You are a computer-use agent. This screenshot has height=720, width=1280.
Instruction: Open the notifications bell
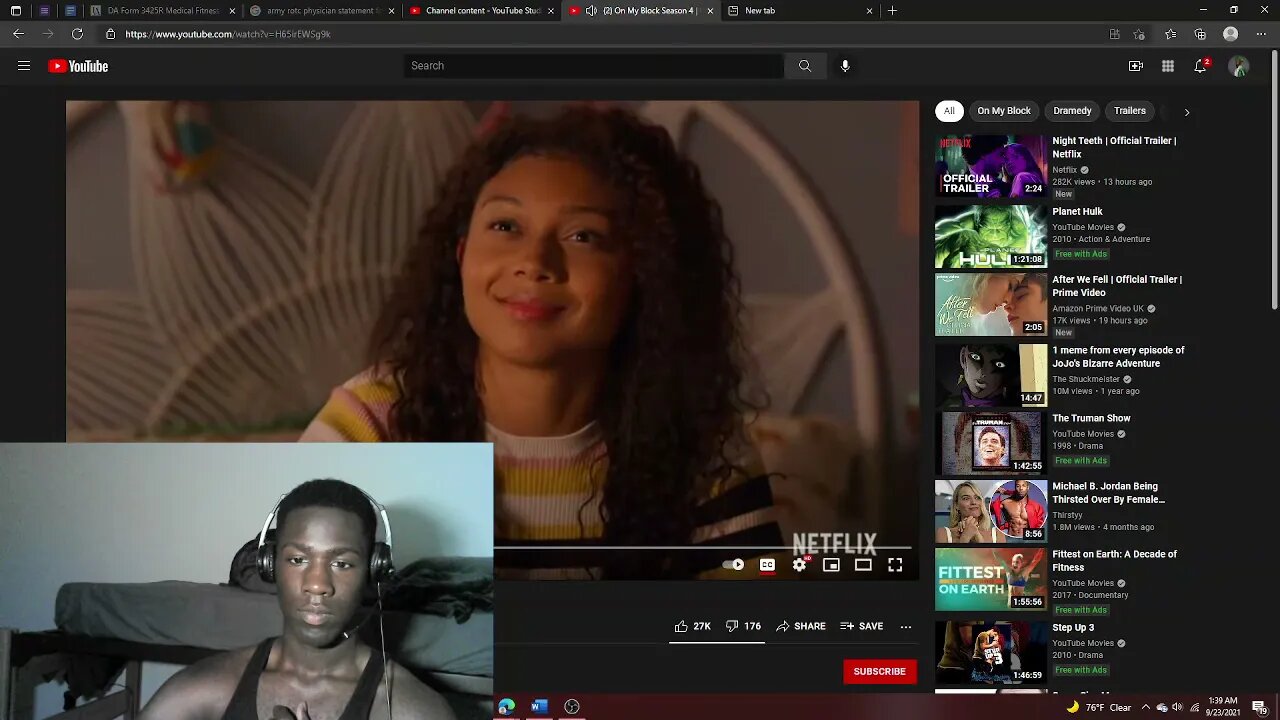coord(1200,66)
